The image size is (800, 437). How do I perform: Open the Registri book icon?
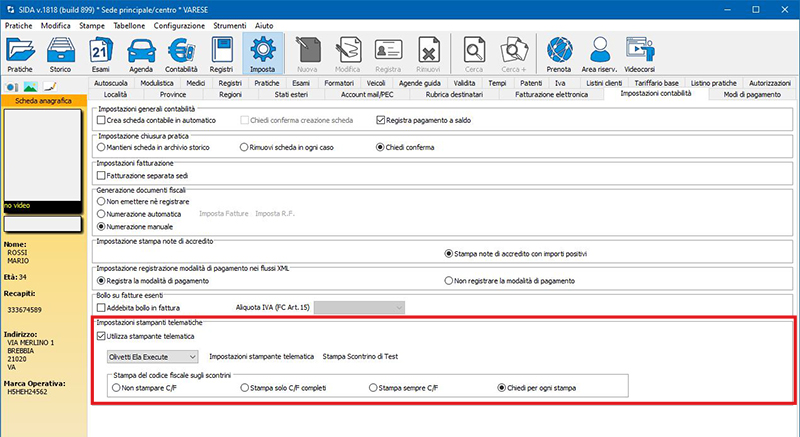pyautogui.click(x=223, y=50)
